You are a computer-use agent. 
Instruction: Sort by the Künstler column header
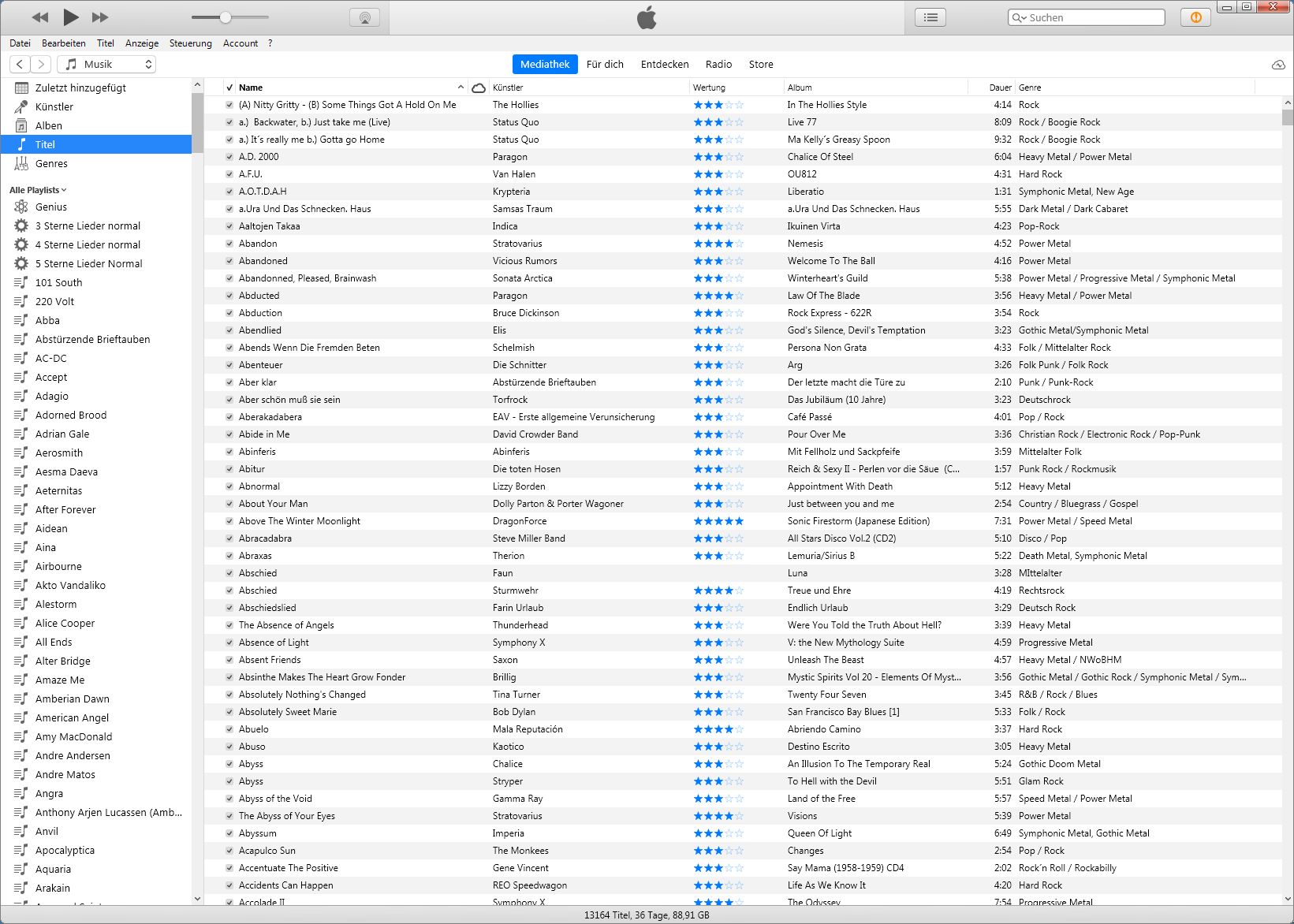pos(589,88)
